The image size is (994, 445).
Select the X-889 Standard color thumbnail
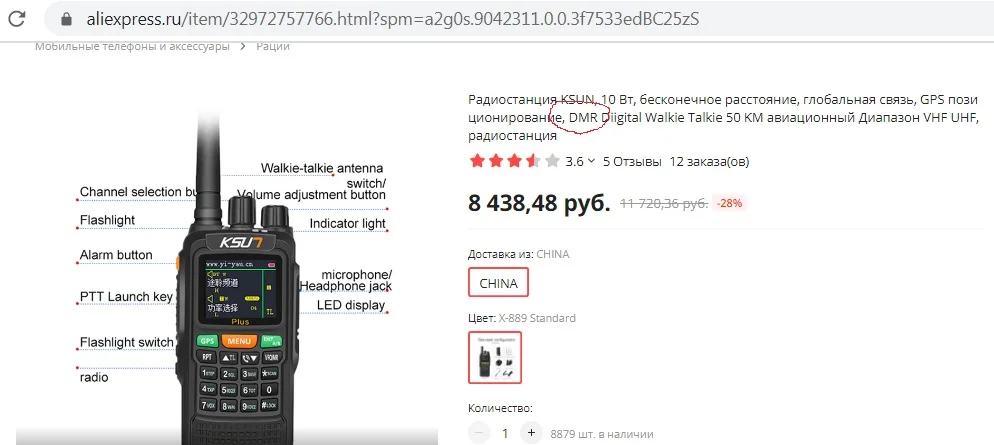click(x=494, y=358)
